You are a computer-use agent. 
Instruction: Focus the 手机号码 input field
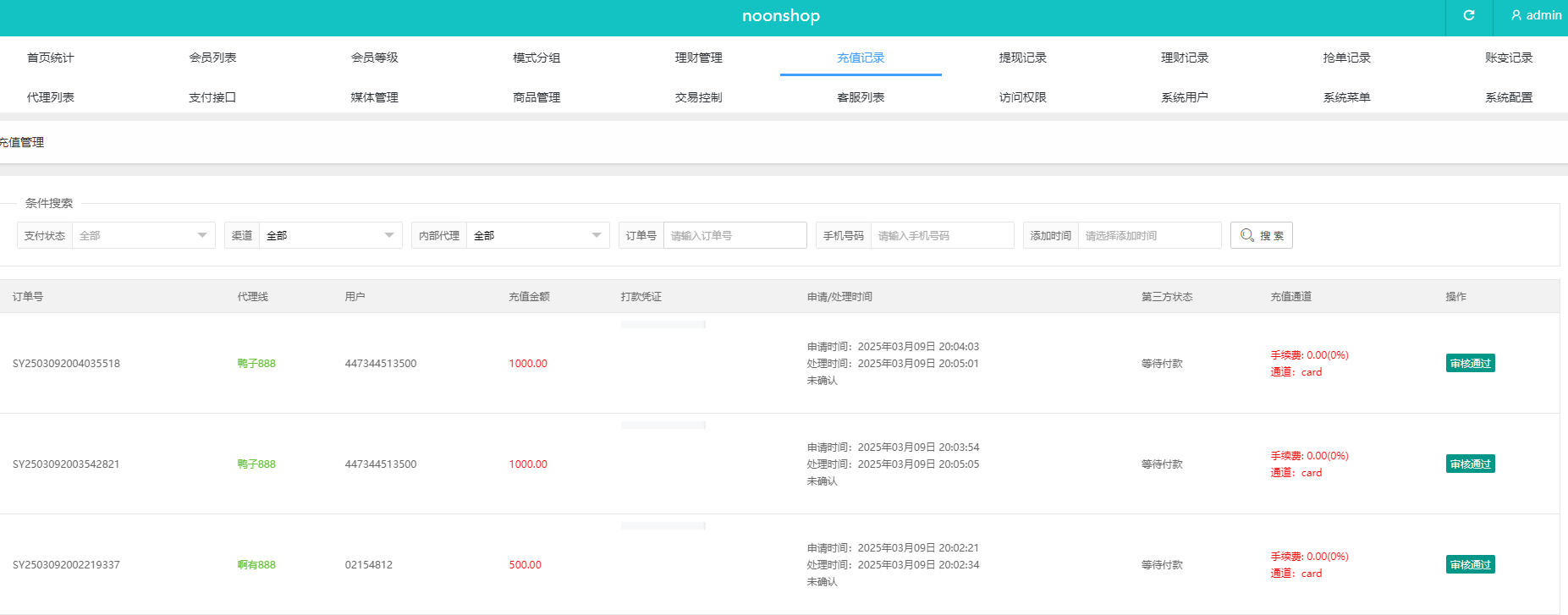click(x=941, y=235)
